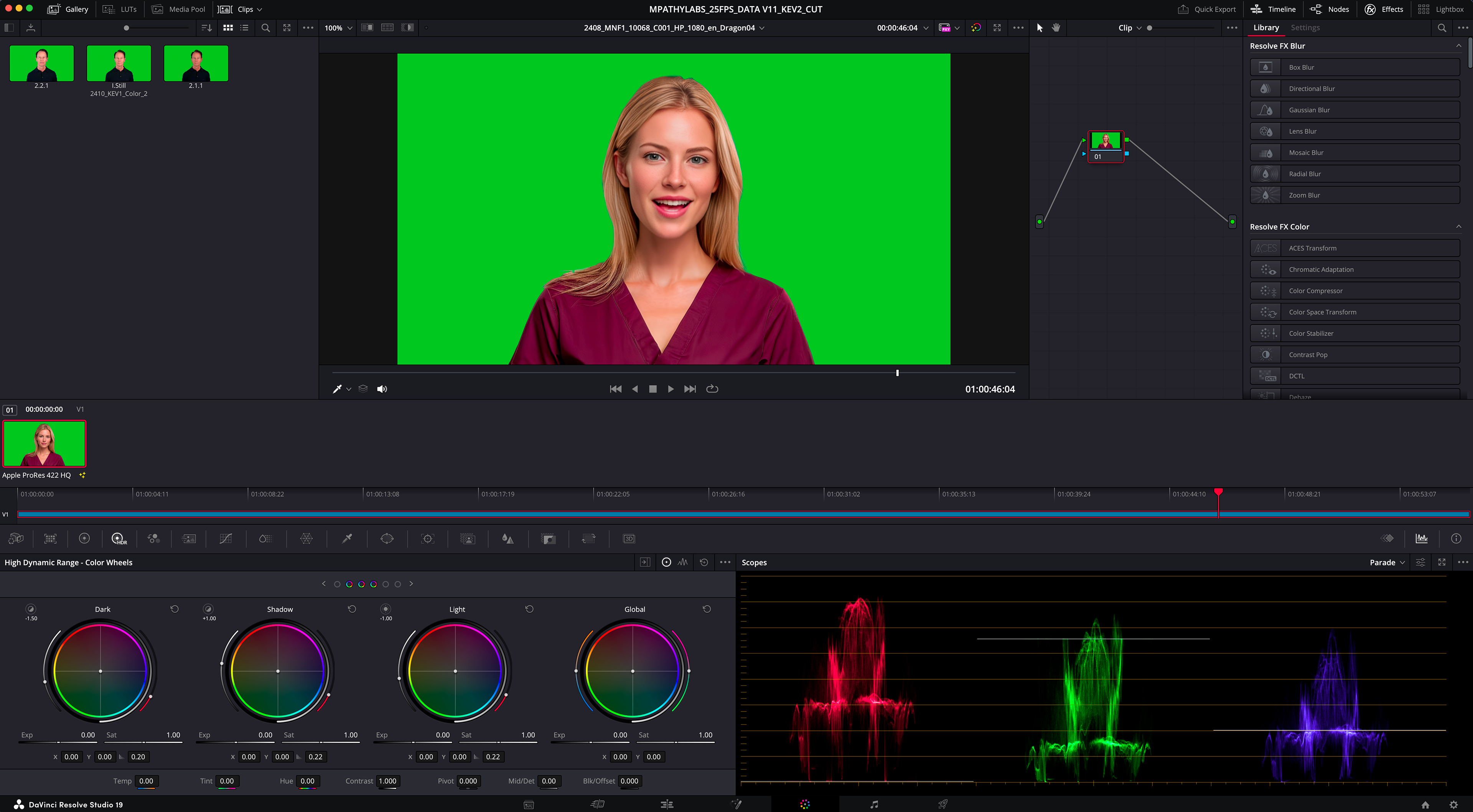Click the viewer scrubber playhead
The height and width of the screenshot is (812, 1473).
click(x=897, y=373)
